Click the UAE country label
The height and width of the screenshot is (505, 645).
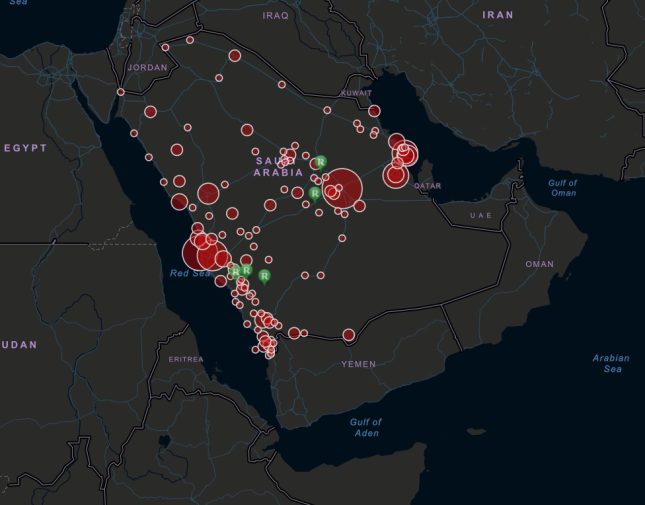[x=481, y=216]
